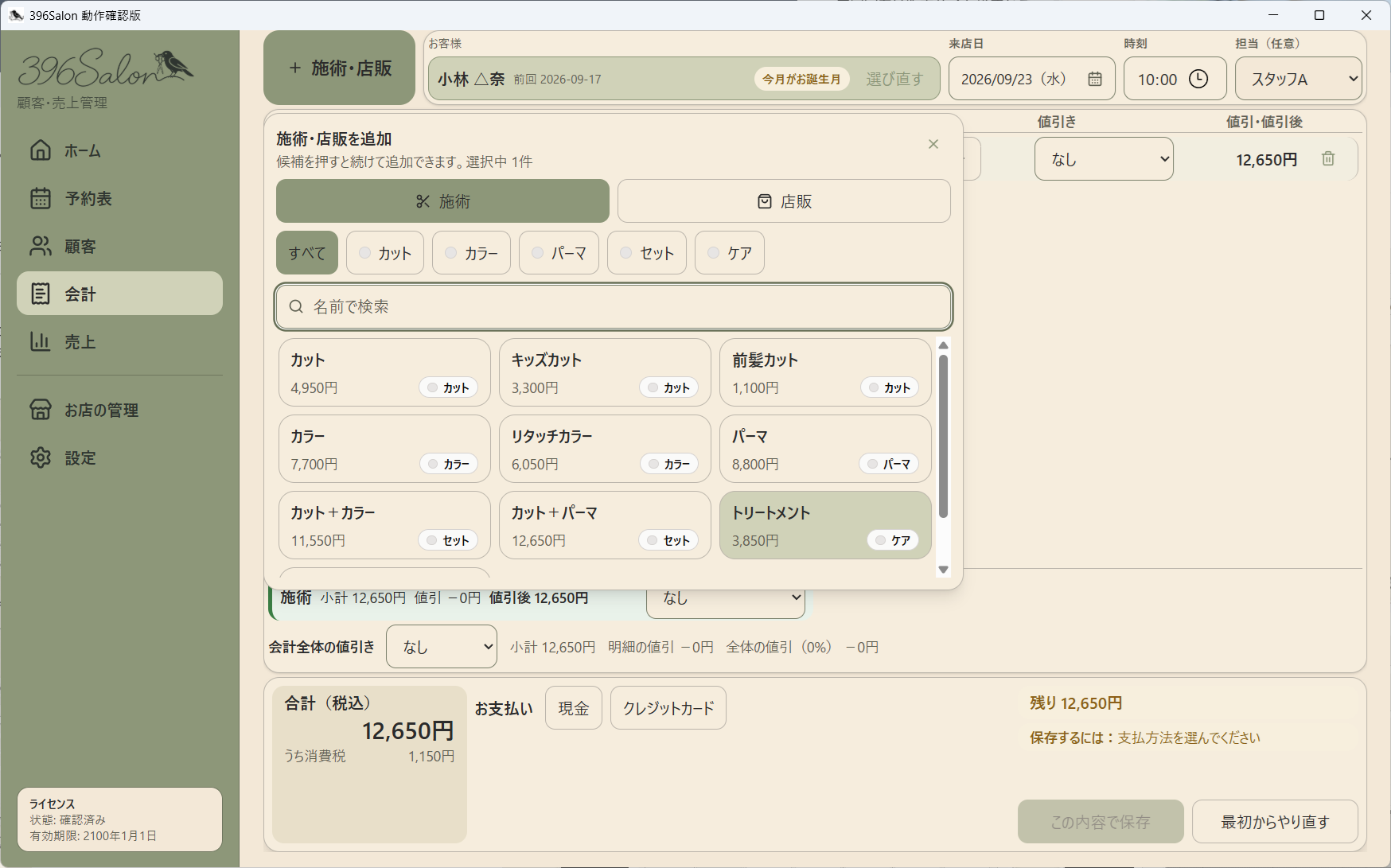Open the 担当 スタッフA dropdown

[1299, 79]
